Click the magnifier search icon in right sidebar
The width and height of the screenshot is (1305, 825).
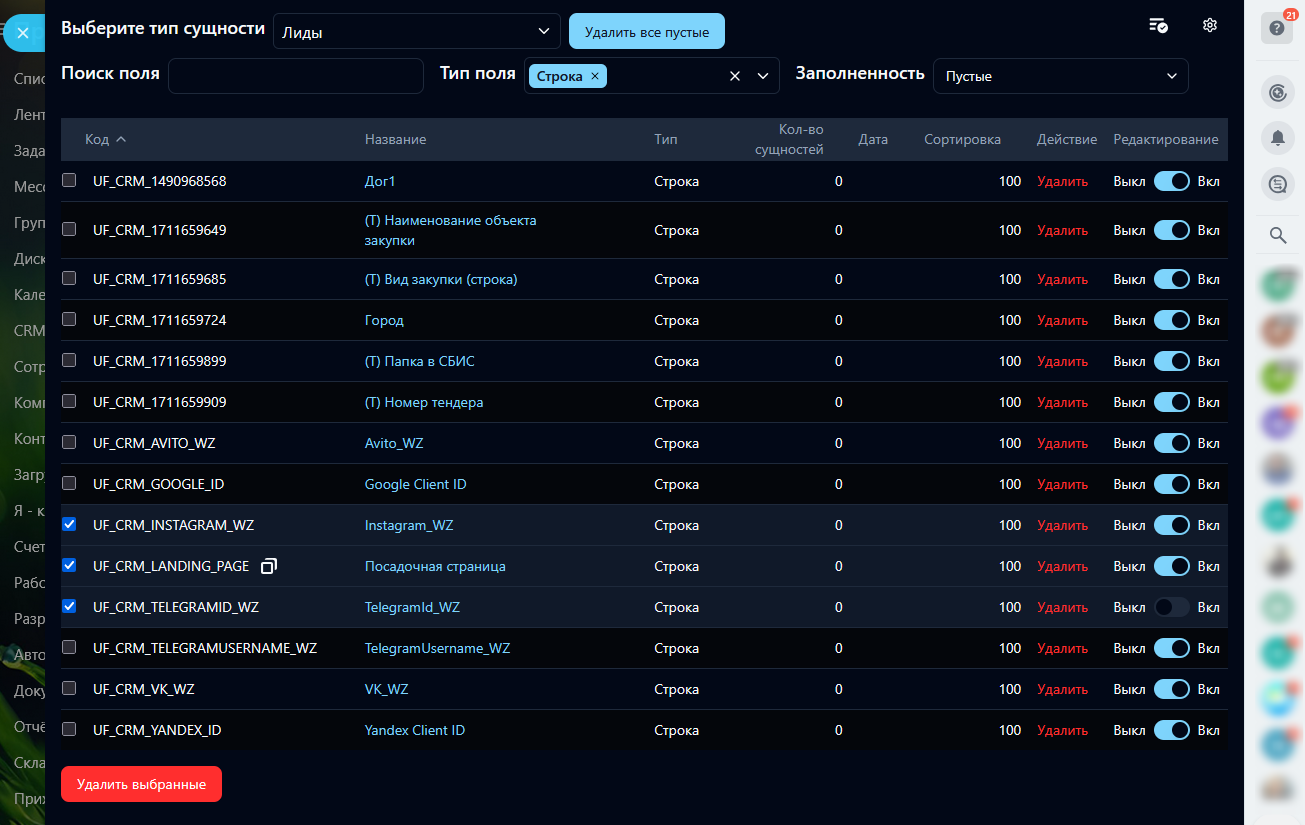click(x=1277, y=236)
